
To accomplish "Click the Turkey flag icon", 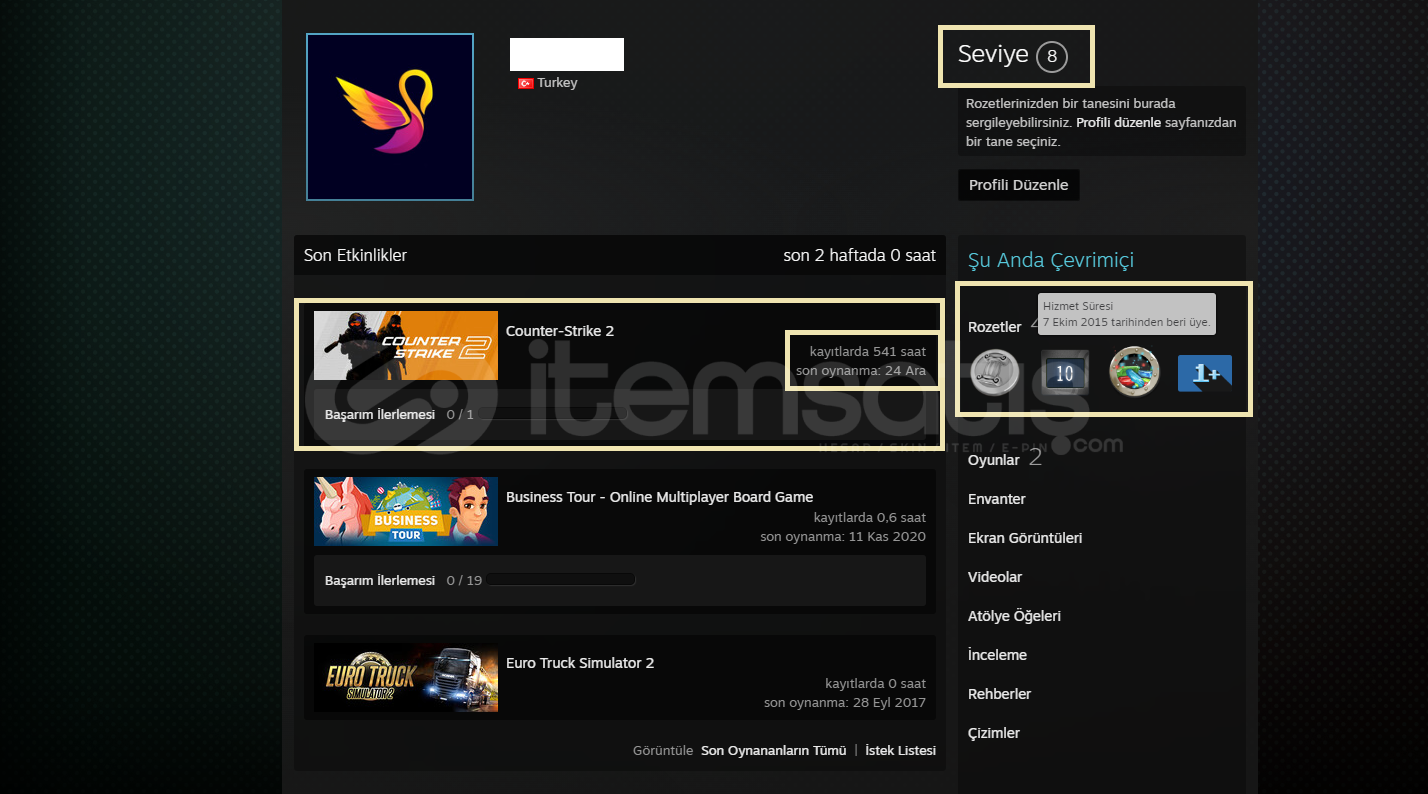I will [x=525, y=83].
